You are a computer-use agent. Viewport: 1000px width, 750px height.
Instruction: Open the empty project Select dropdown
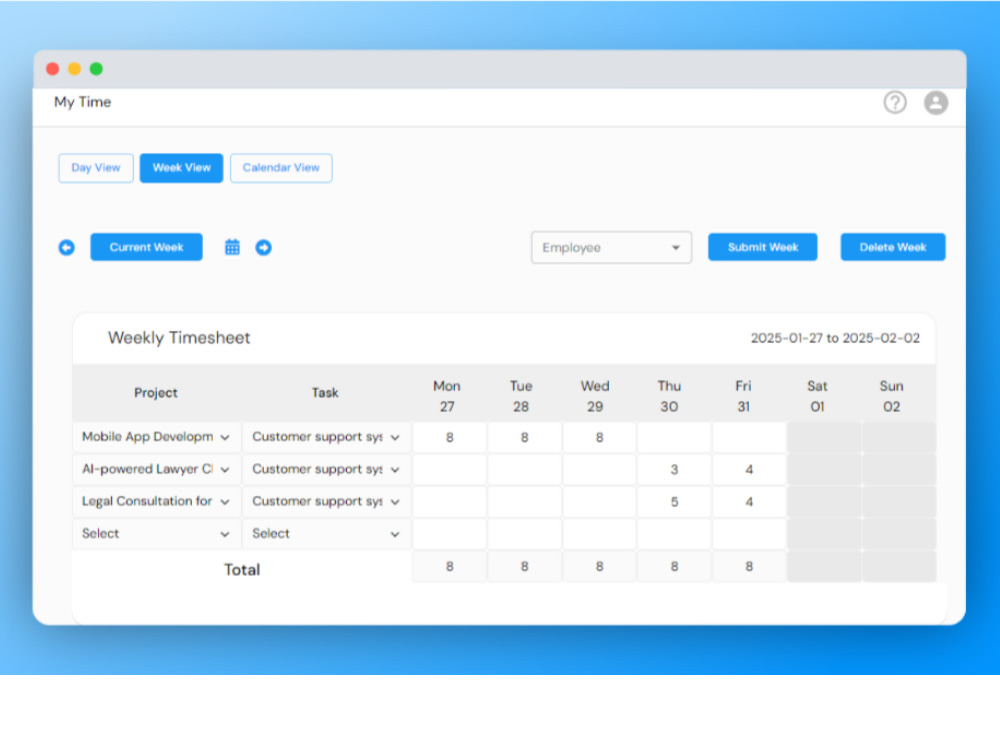[x=156, y=534]
